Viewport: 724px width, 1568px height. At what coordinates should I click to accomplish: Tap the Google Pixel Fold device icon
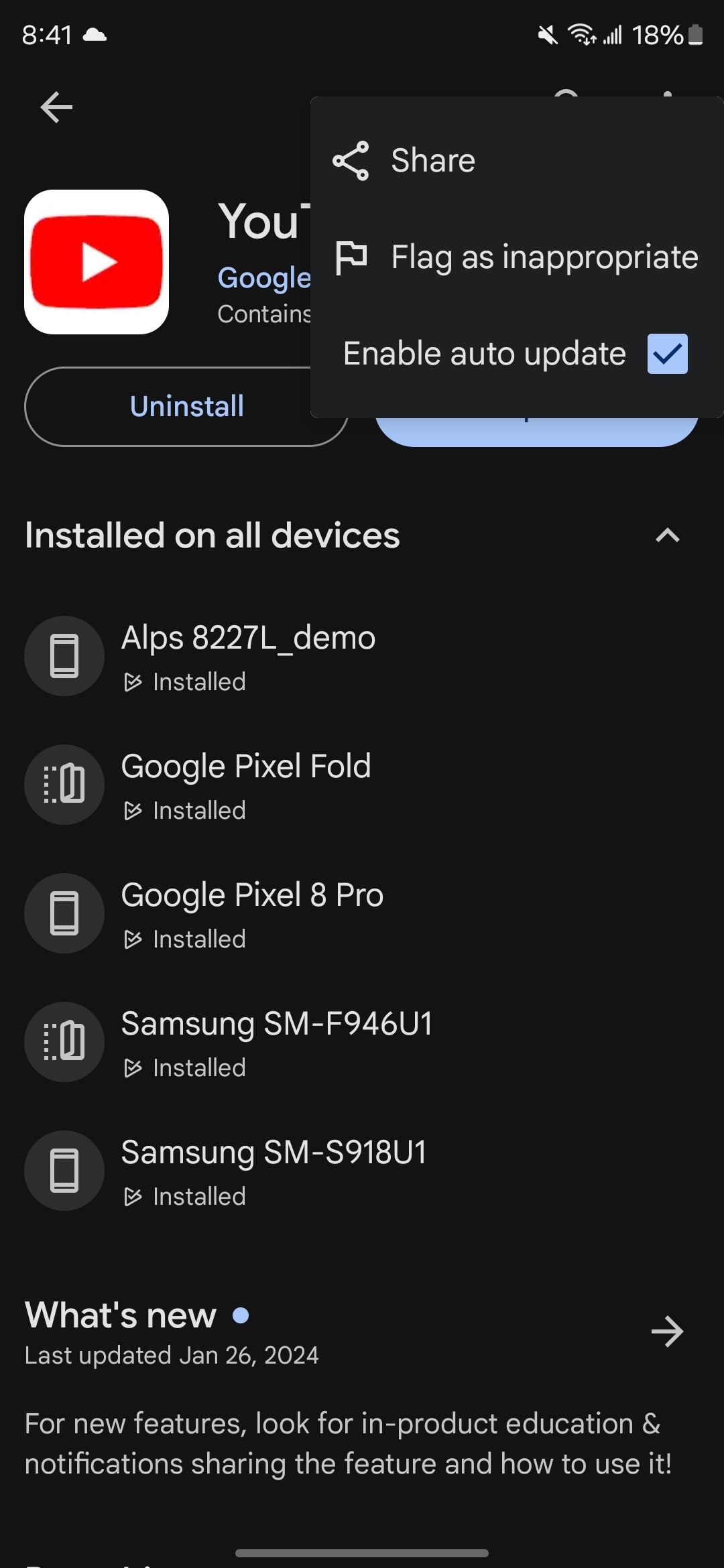(x=64, y=785)
